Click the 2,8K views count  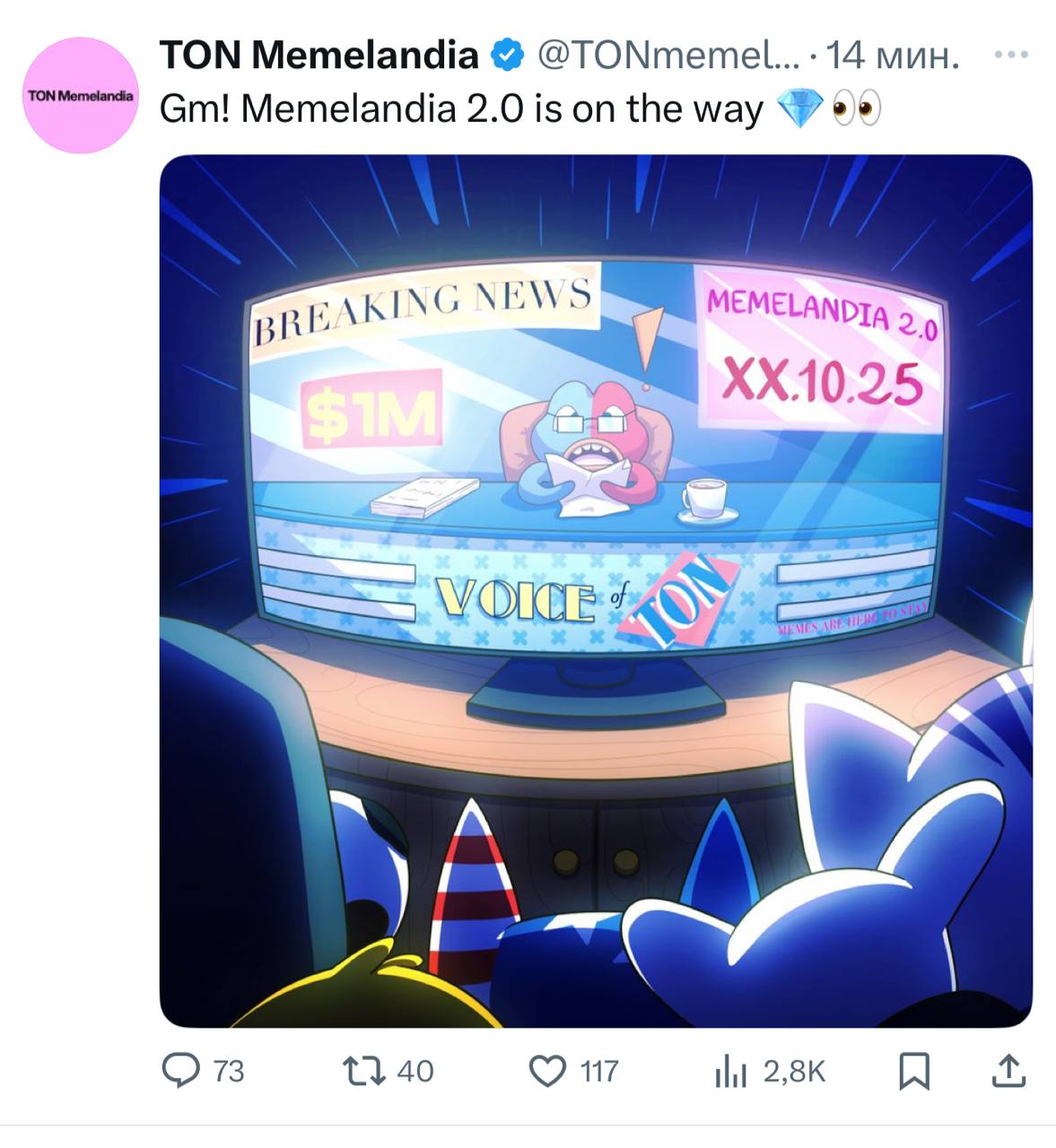click(794, 1071)
